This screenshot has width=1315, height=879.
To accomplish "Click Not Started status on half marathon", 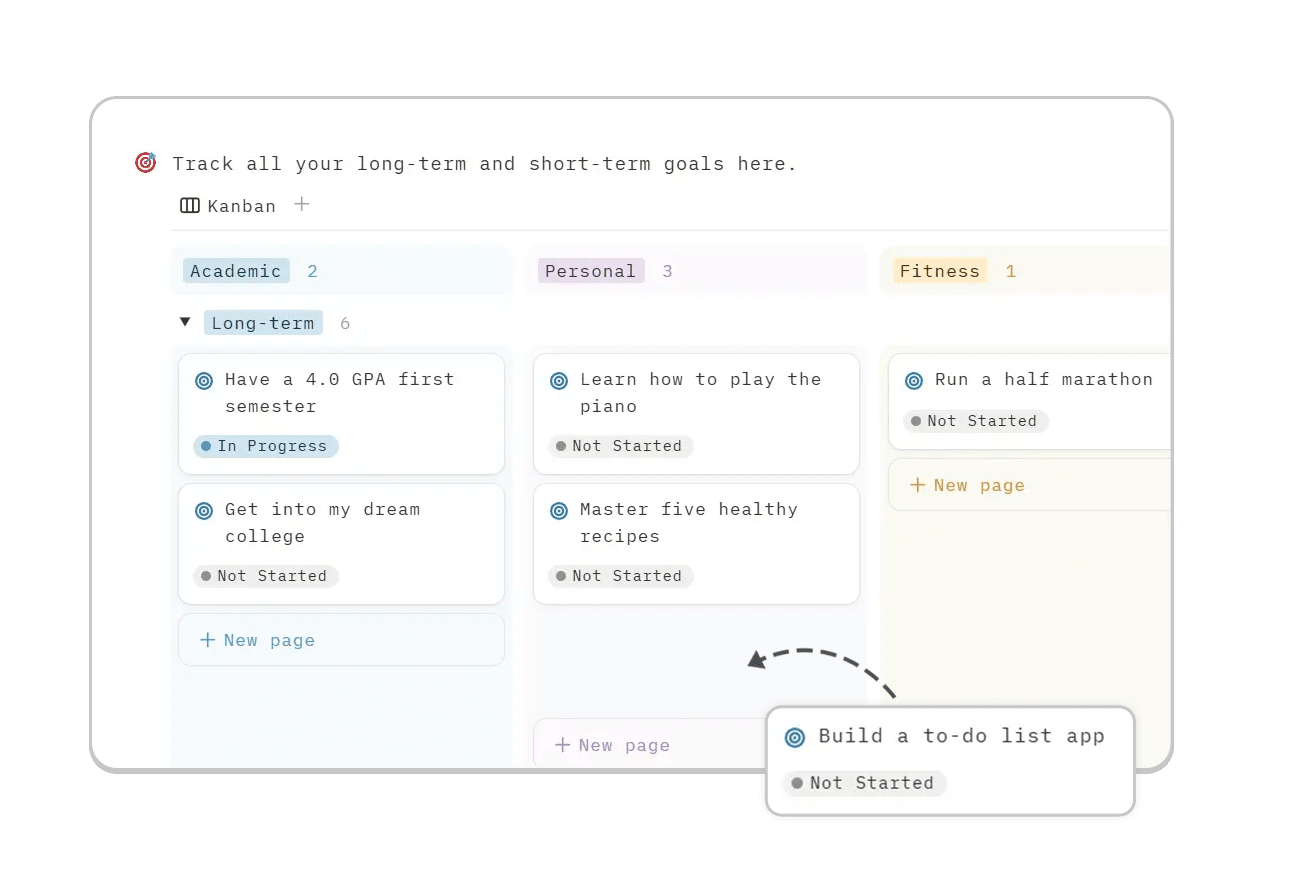I will click(975, 421).
